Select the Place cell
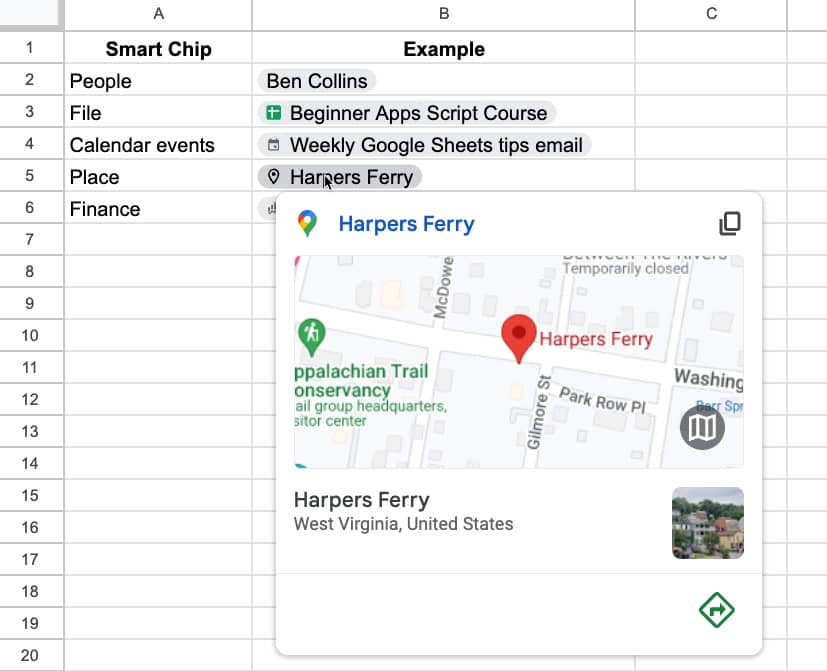 tap(158, 176)
